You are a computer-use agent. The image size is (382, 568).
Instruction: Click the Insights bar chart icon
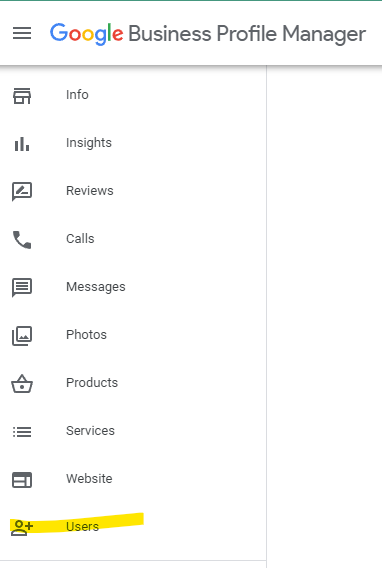pyautogui.click(x=22, y=144)
